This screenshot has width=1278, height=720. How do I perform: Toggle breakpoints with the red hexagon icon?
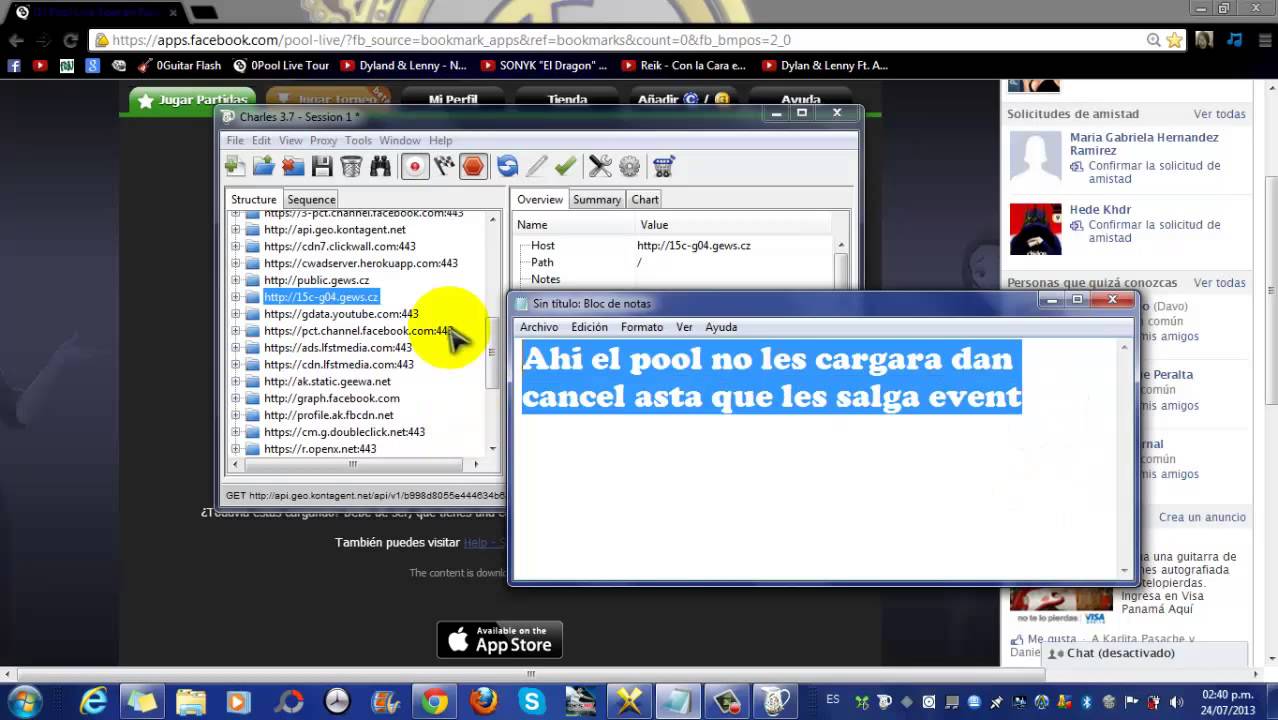click(x=473, y=166)
